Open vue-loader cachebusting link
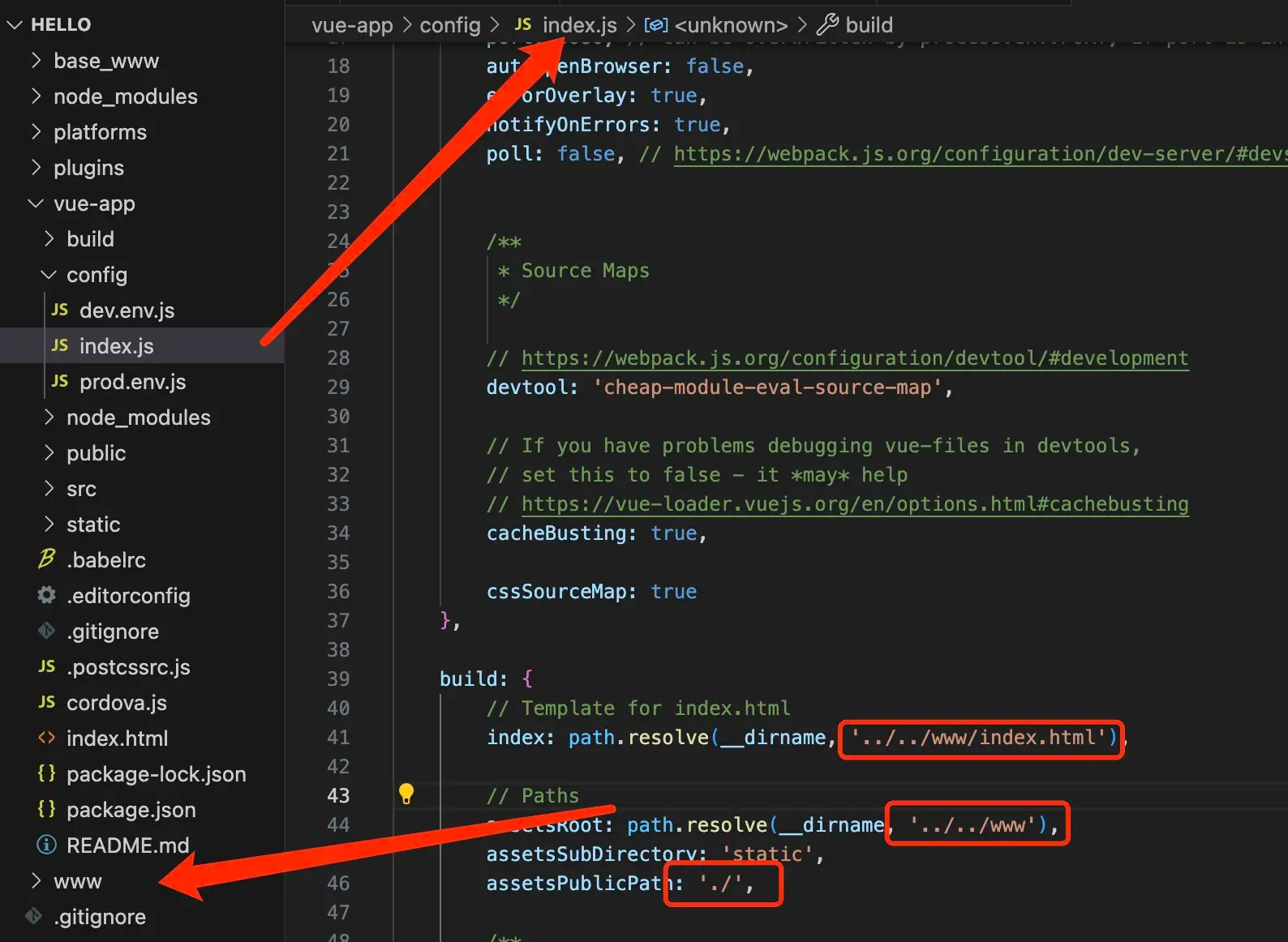The width and height of the screenshot is (1288, 942). (855, 503)
